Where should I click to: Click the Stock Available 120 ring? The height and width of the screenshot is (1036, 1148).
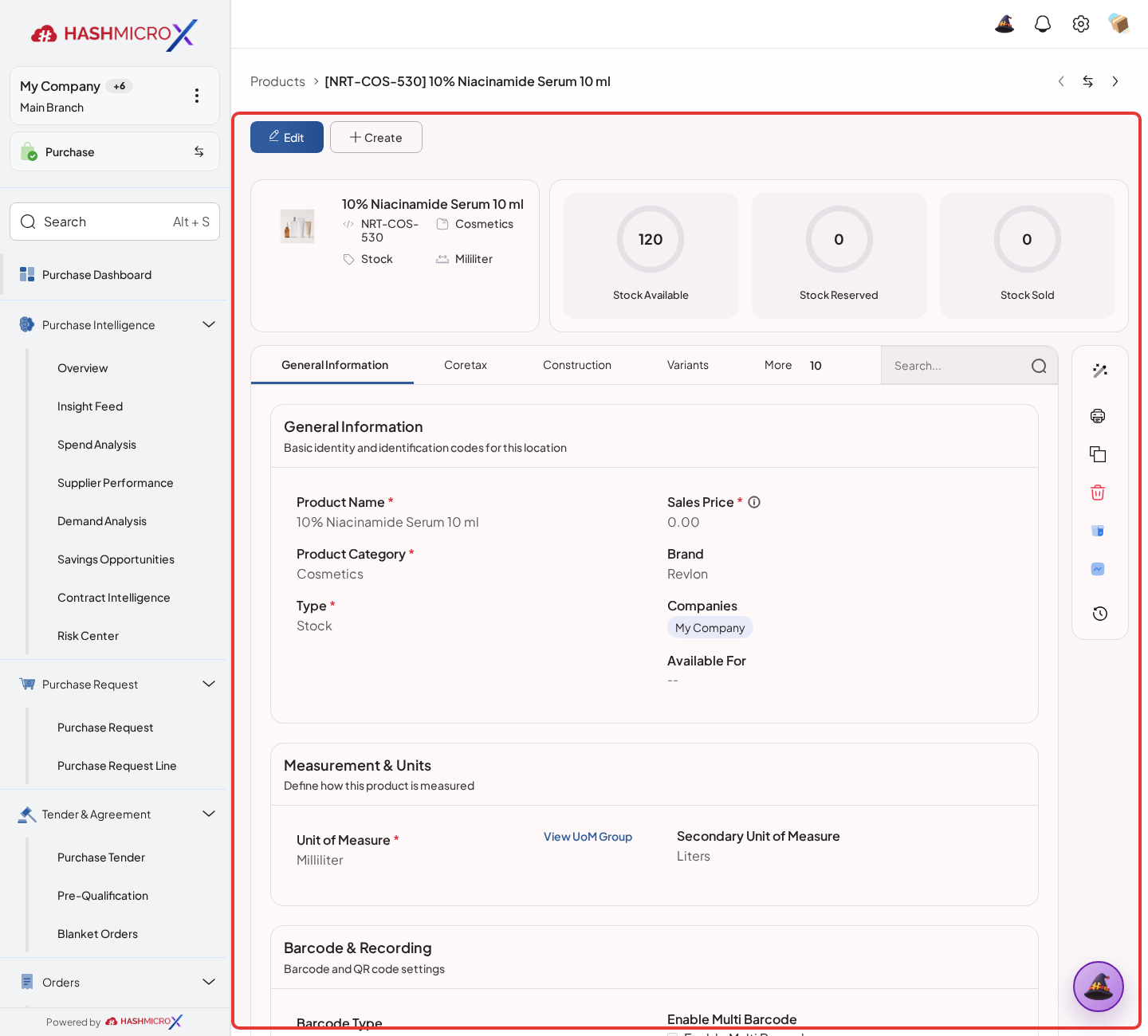coord(651,239)
